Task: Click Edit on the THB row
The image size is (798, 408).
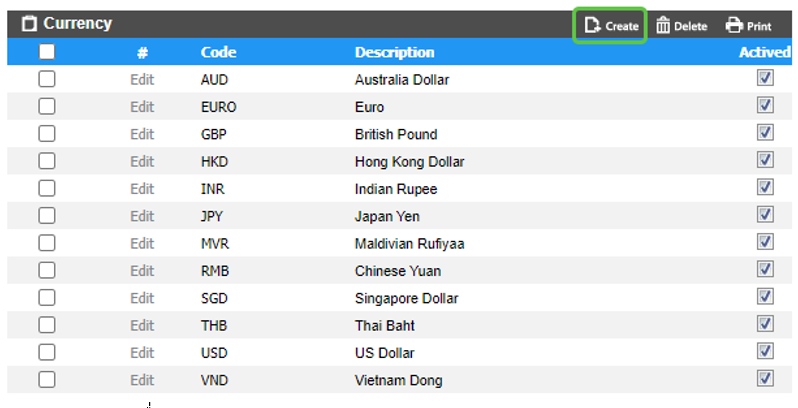Action: 142,325
